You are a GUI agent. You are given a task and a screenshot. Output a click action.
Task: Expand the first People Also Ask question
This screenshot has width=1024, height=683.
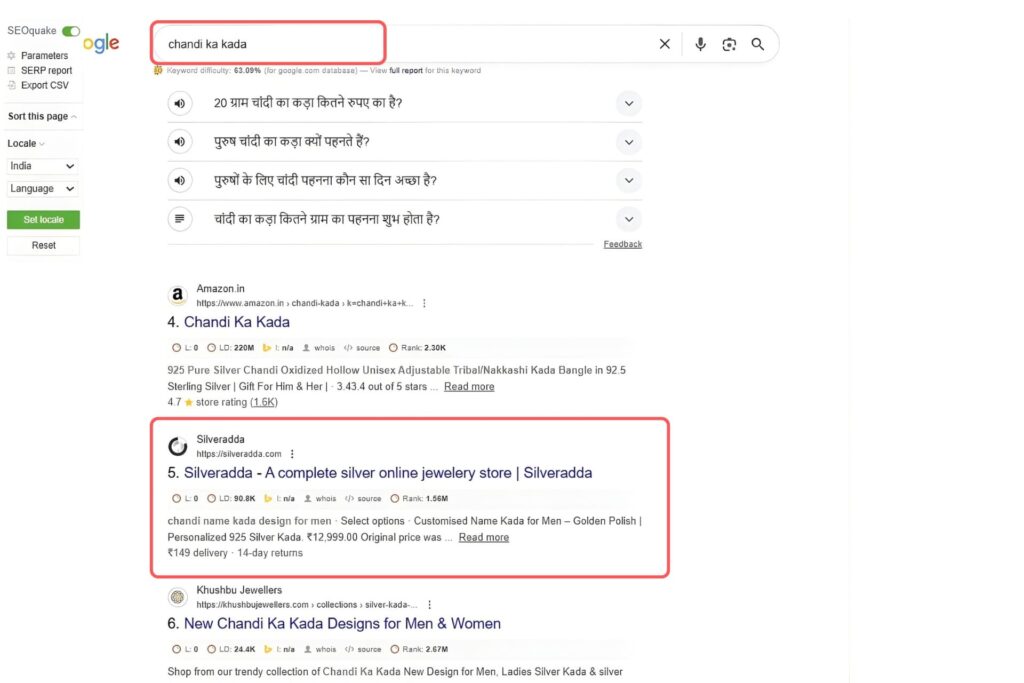pos(629,102)
